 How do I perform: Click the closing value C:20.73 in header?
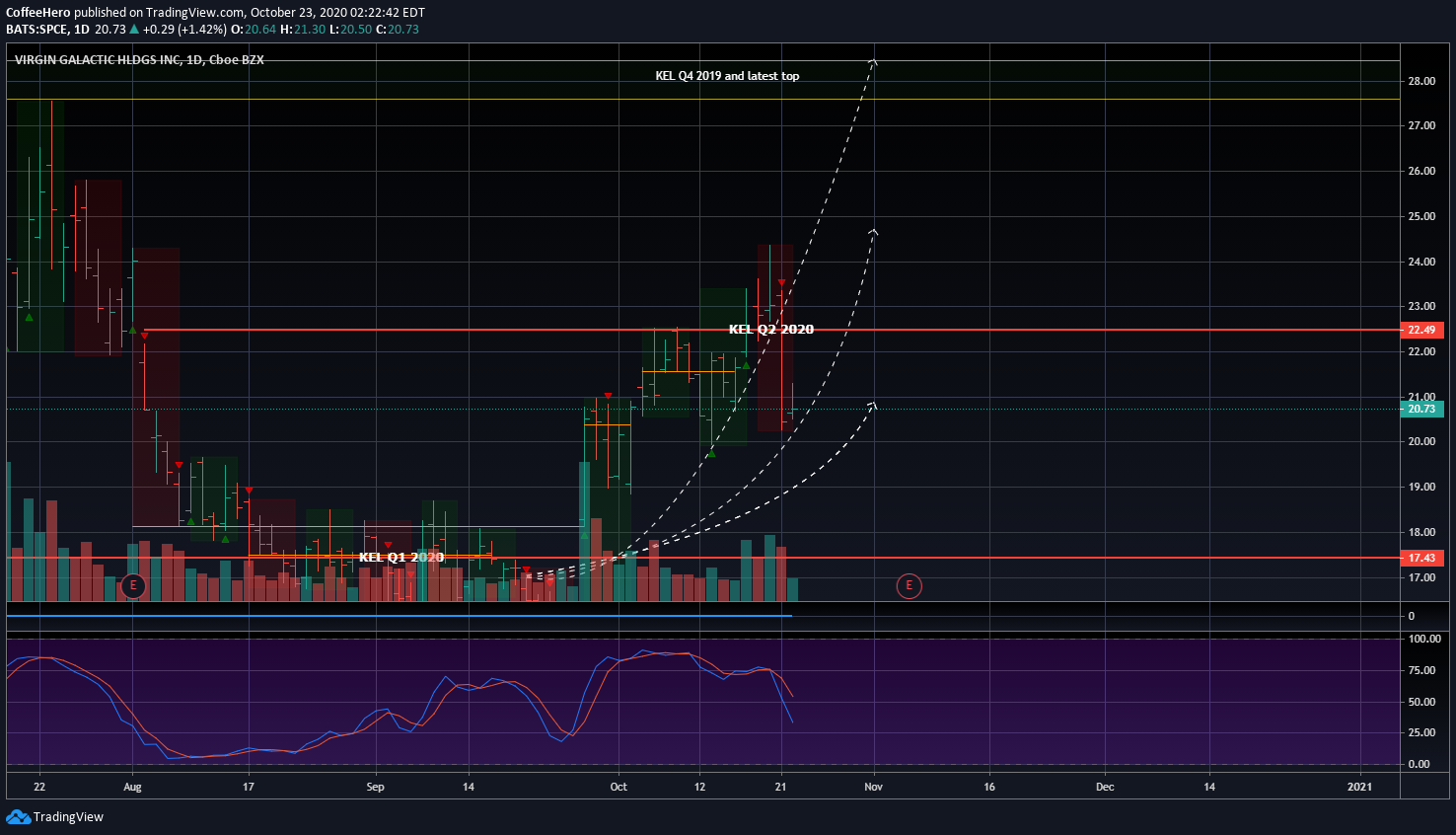[x=398, y=30]
